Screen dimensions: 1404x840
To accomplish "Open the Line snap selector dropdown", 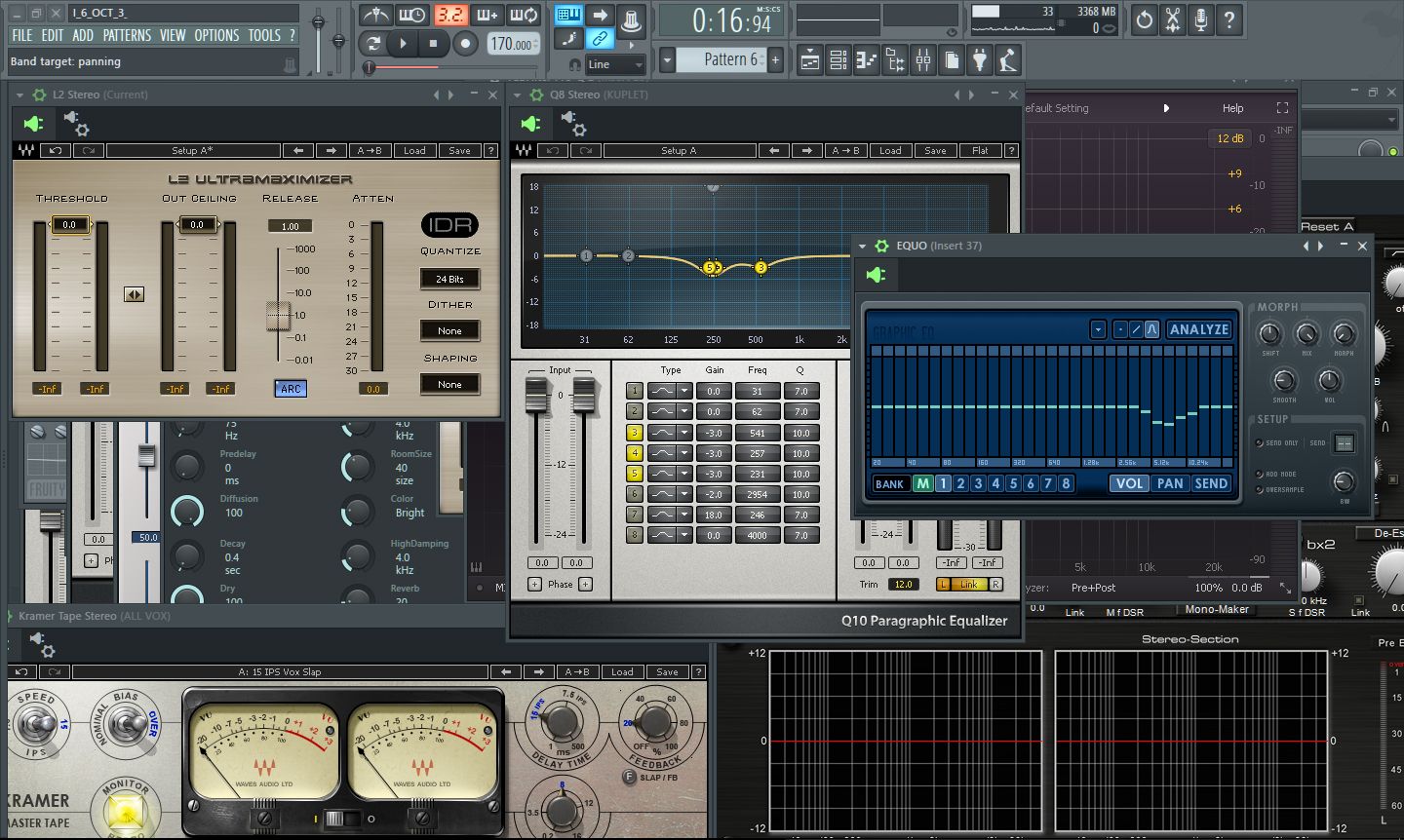I will point(616,65).
